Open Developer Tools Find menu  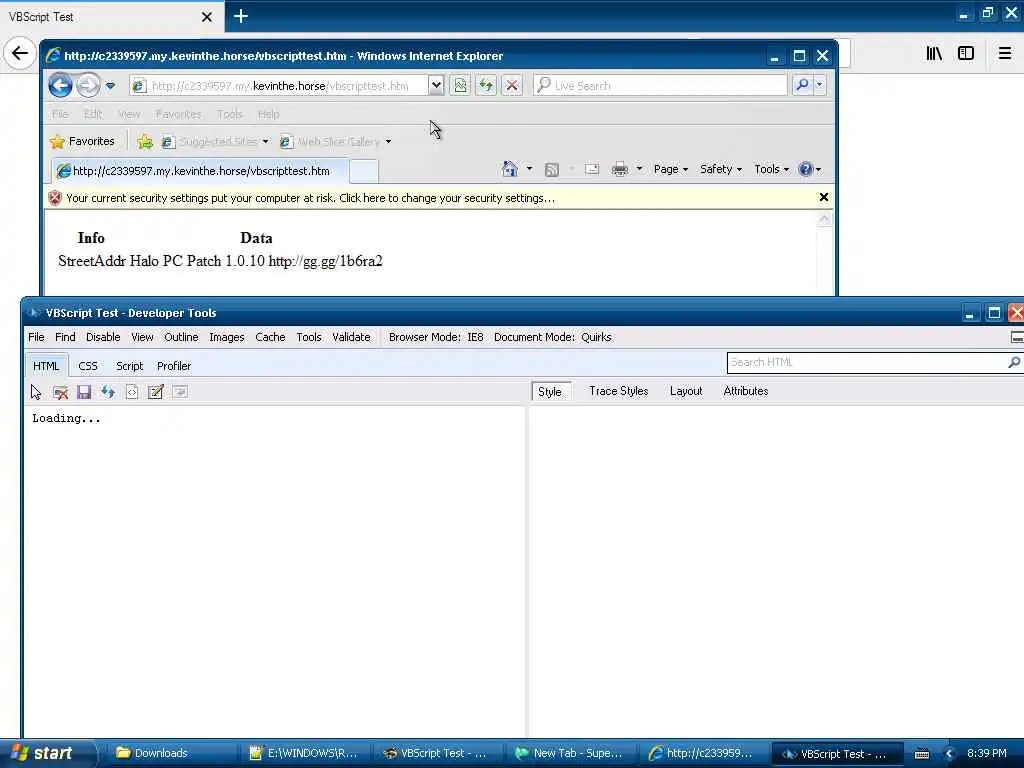click(x=65, y=337)
